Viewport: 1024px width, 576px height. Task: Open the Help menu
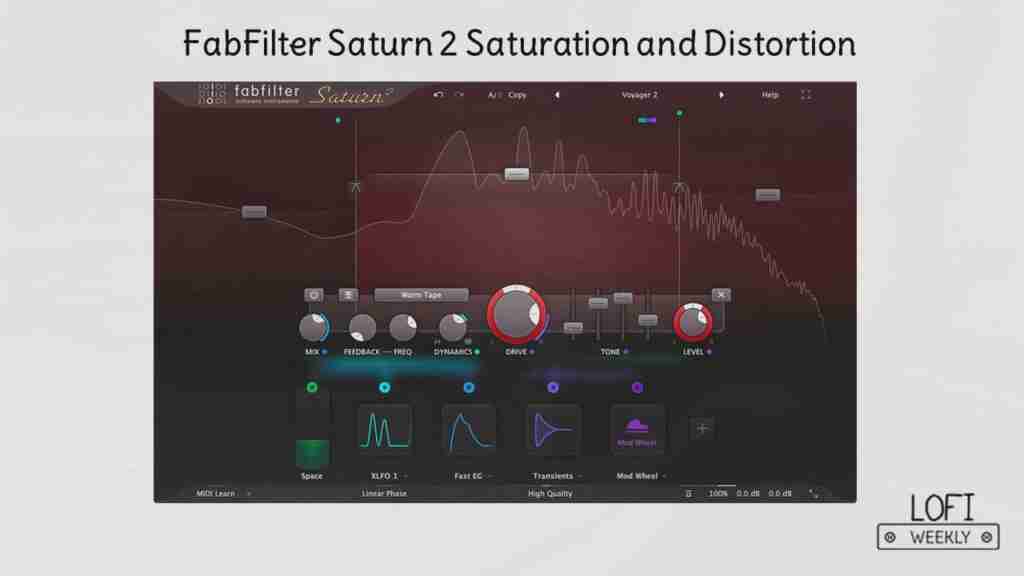[770, 95]
